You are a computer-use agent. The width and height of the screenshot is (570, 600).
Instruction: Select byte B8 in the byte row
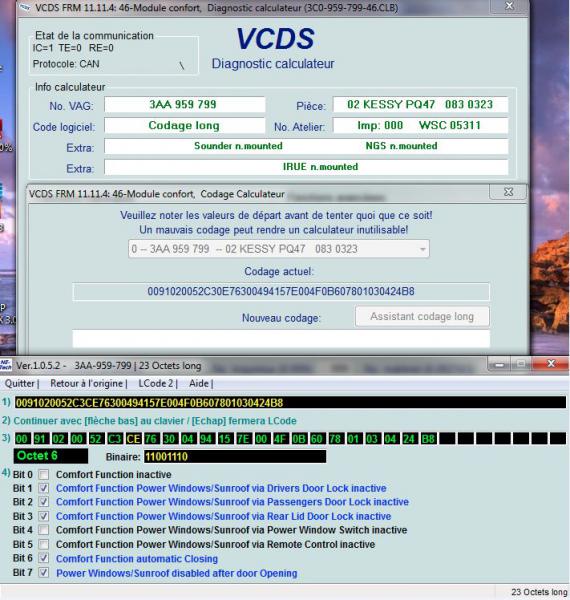pyautogui.click(x=428, y=439)
